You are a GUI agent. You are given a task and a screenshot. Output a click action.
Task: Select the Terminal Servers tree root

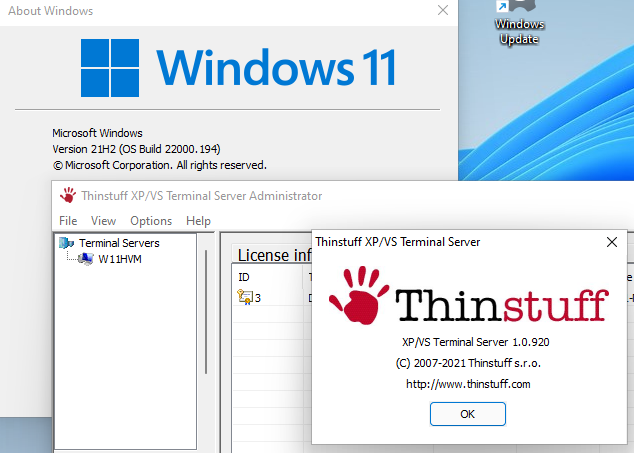point(119,243)
